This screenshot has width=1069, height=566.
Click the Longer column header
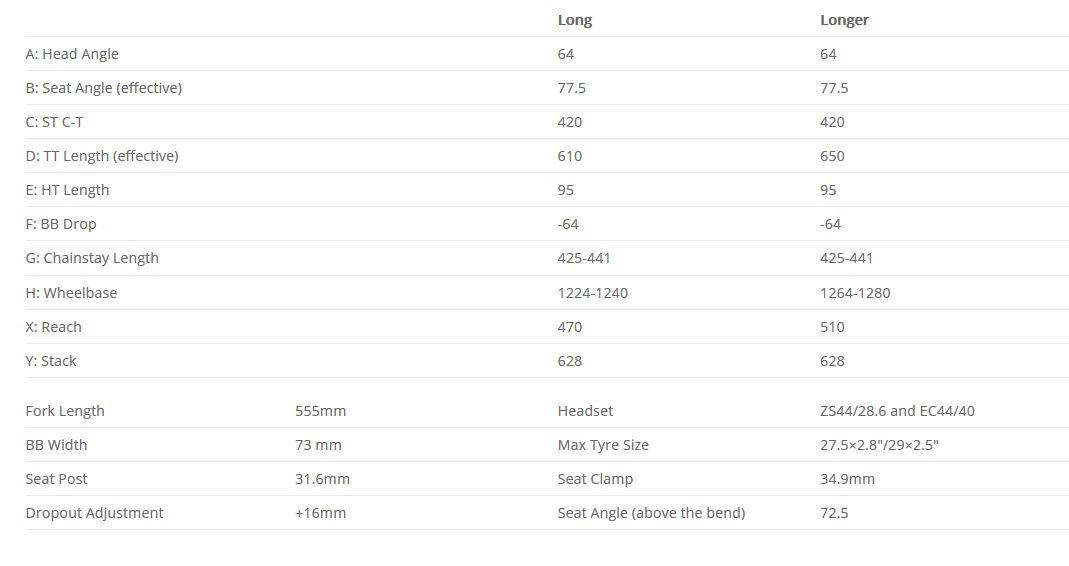[844, 20]
